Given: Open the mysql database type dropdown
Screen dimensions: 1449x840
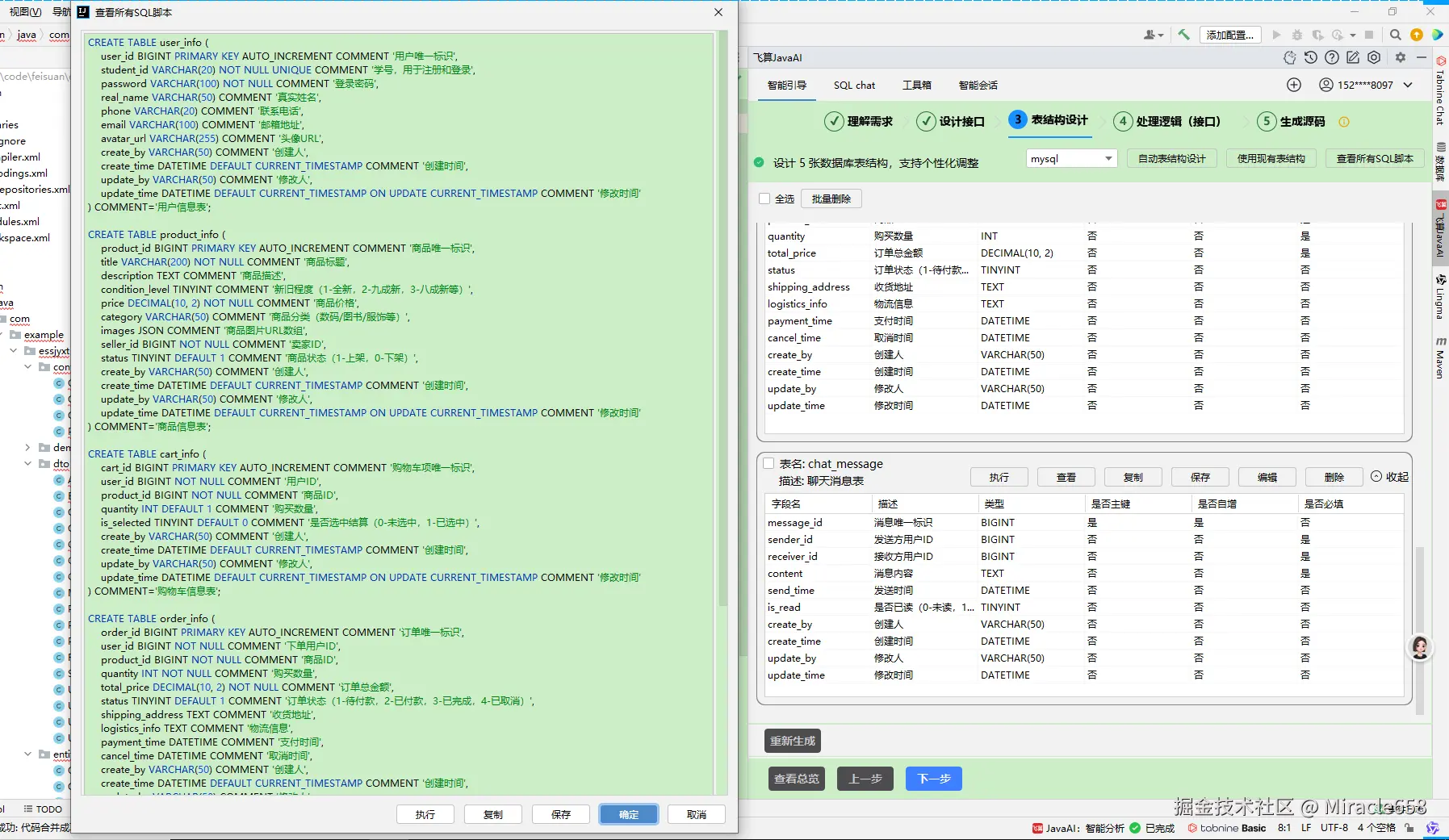Looking at the screenshot, I should click(1071, 159).
